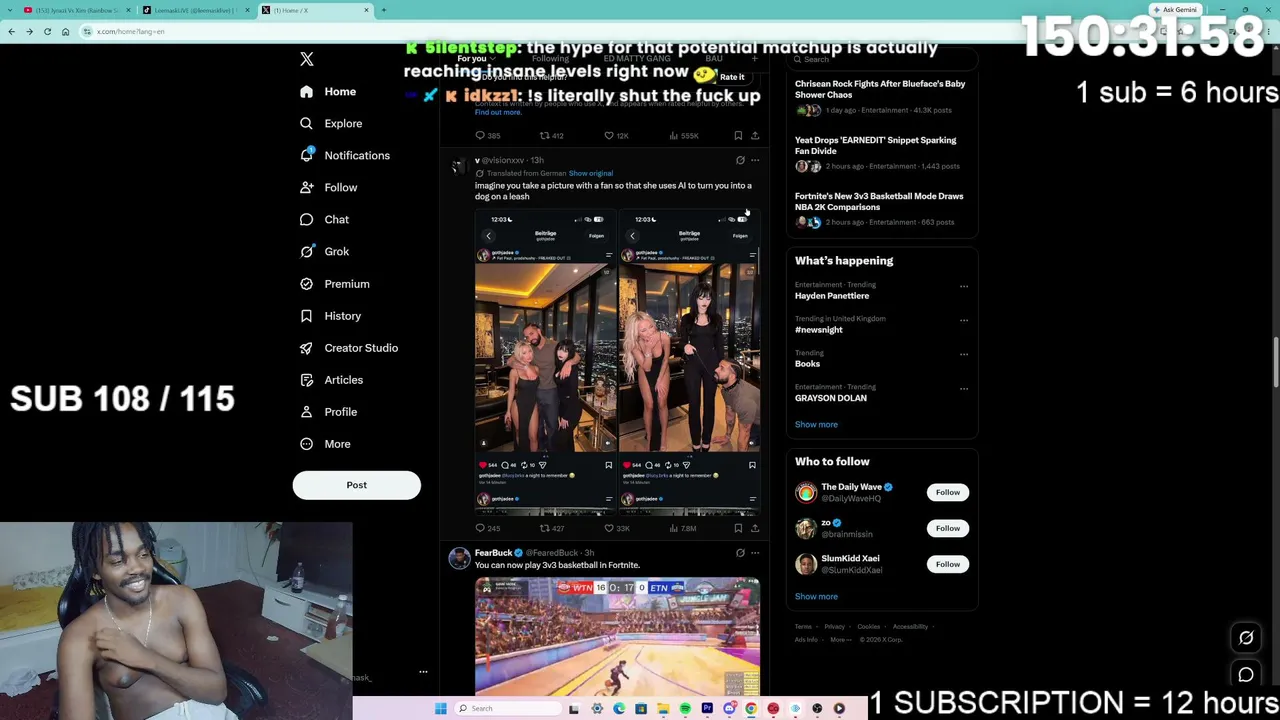Open the left image of the @visionxxv post
This screenshot has height=720, width=1280.
click(x=545, y=361)
